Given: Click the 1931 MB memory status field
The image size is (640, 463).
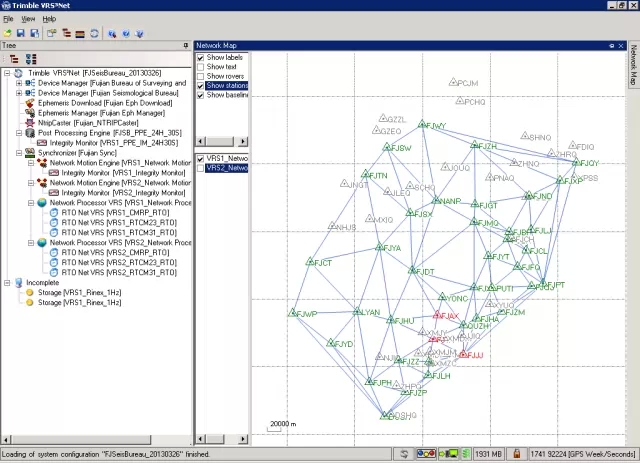Looking at the screenshot, I should (x=488, y=454).
